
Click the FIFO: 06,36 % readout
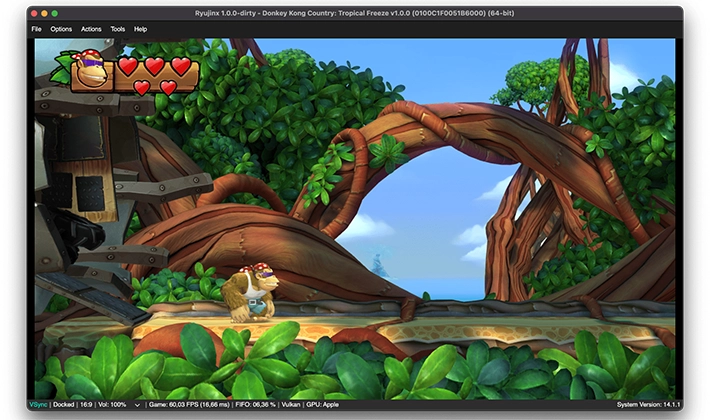(256, 405)
